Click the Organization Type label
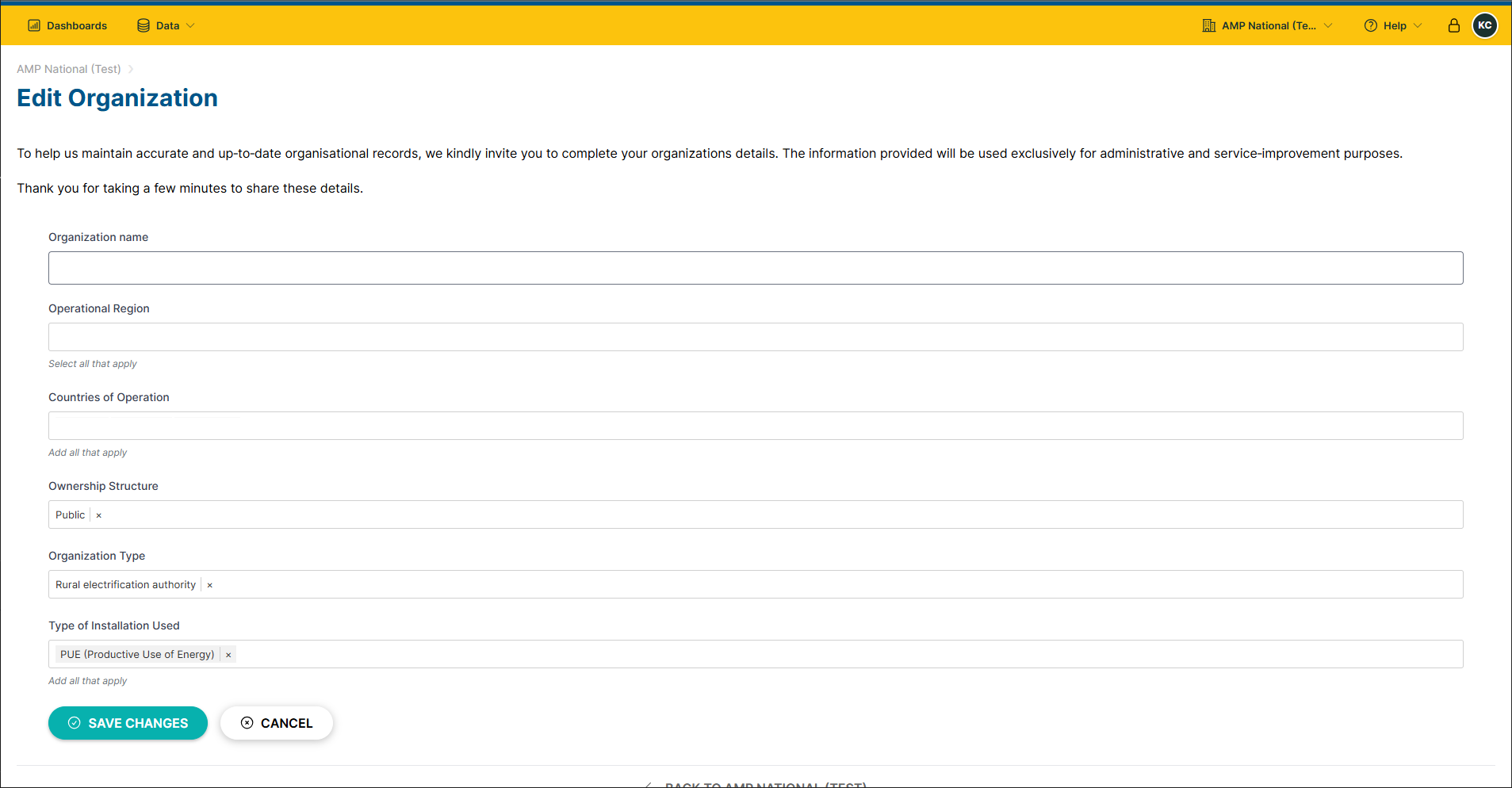 (x=97, y=556)
